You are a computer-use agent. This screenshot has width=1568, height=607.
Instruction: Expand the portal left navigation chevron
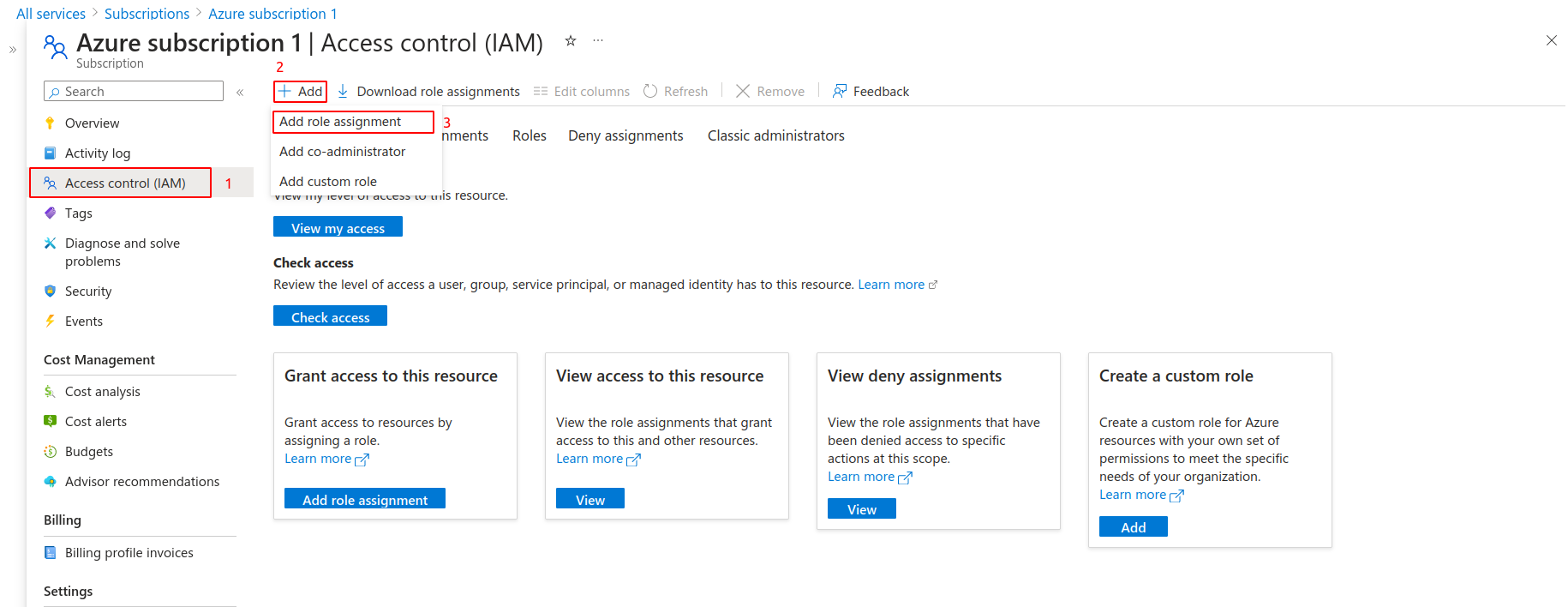[x=13, y=50]
